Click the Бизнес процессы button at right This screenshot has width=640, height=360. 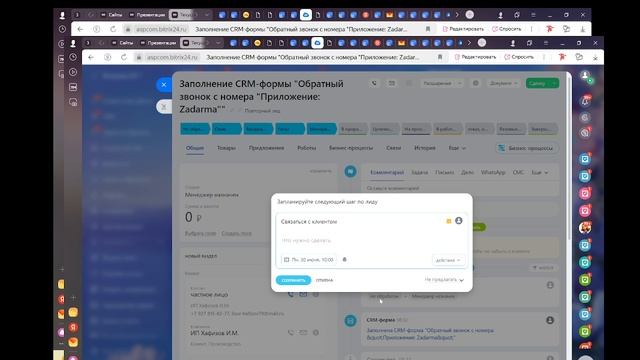click(526, 148)
